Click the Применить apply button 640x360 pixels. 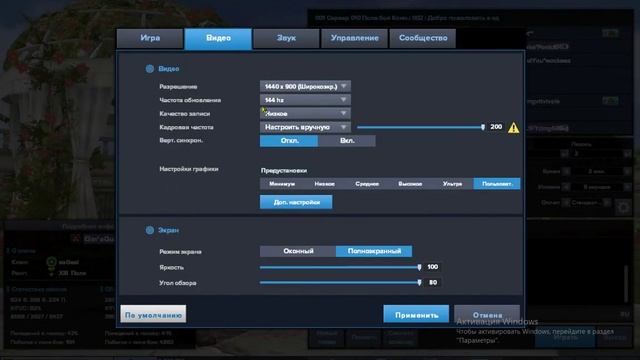tap(416, 315)
